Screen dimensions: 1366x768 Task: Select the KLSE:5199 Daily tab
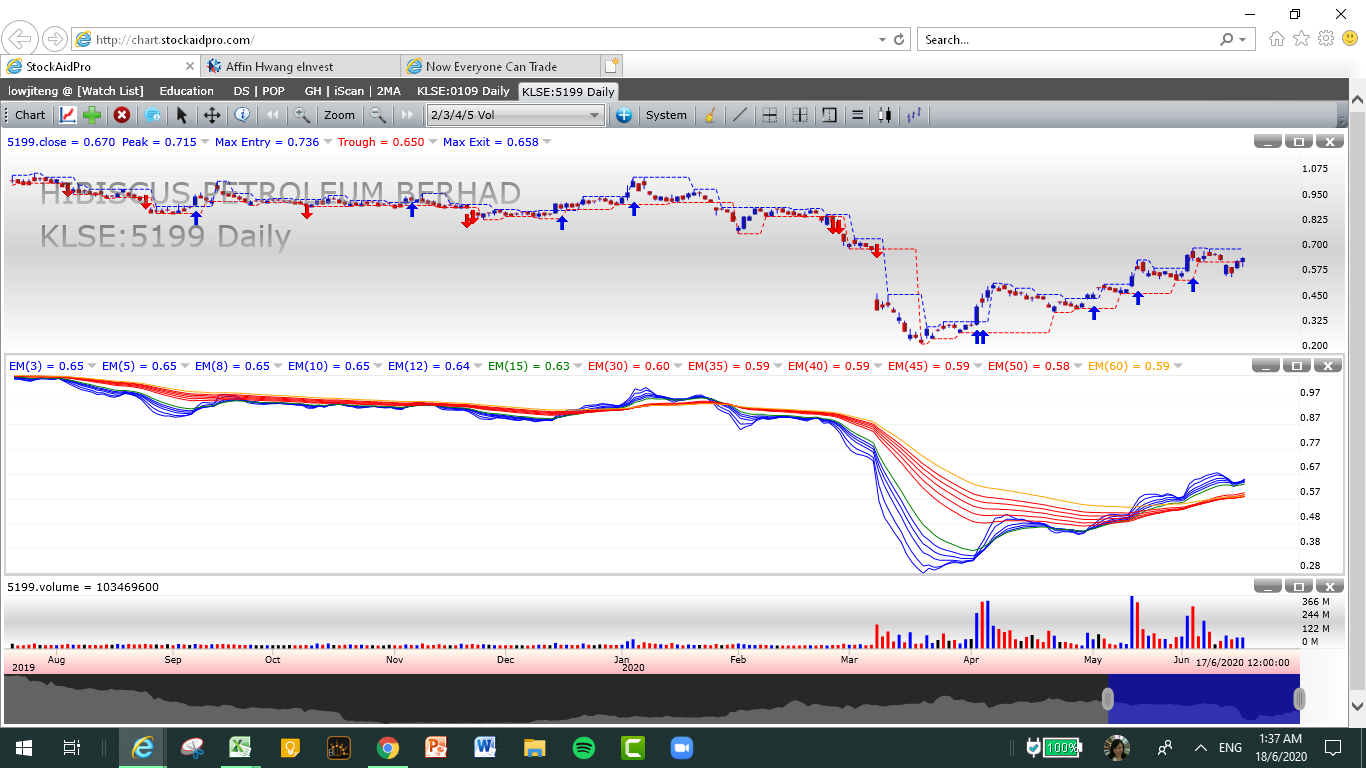pos(568,92)
